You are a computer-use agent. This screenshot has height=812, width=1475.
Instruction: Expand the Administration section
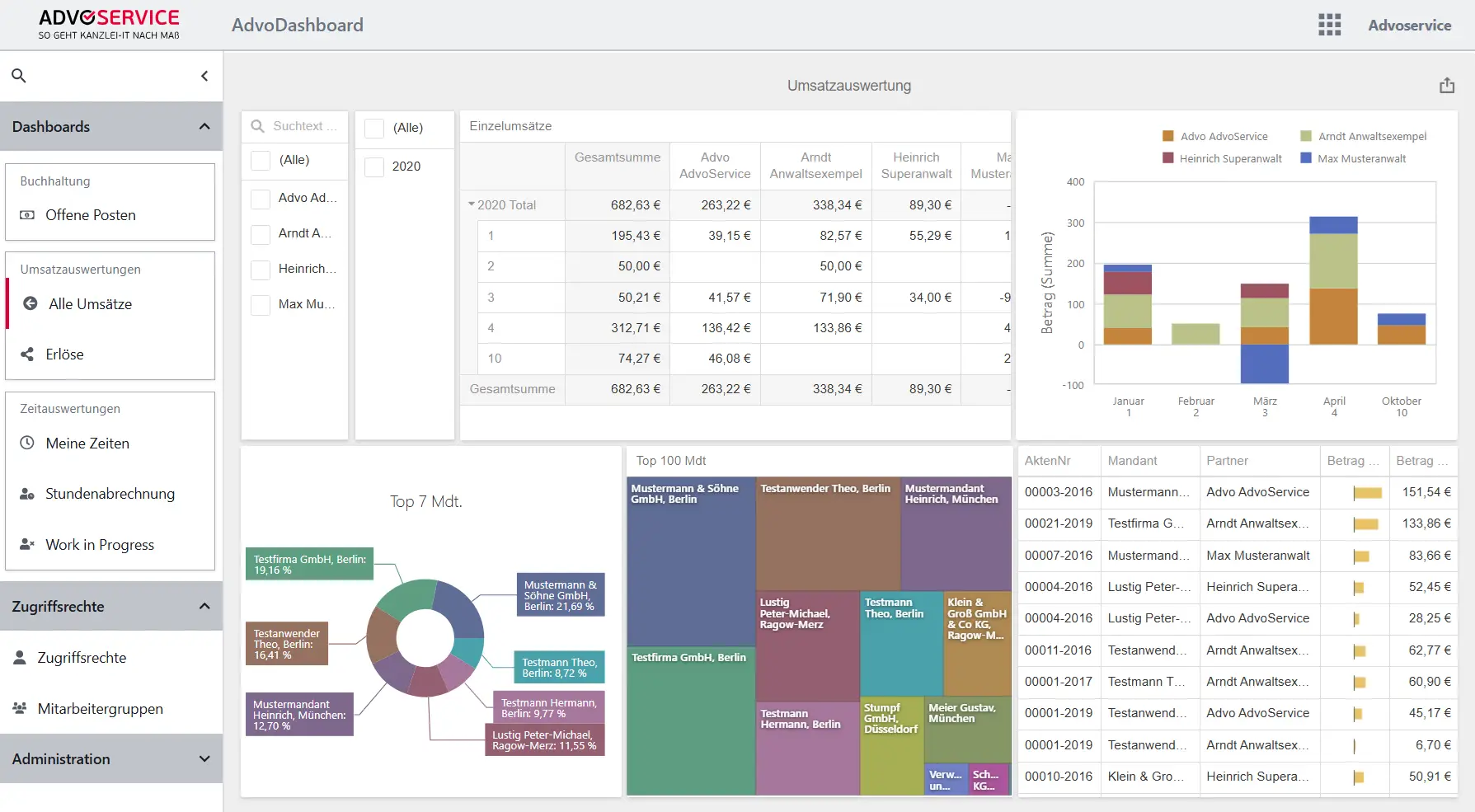tap(204, 758)
